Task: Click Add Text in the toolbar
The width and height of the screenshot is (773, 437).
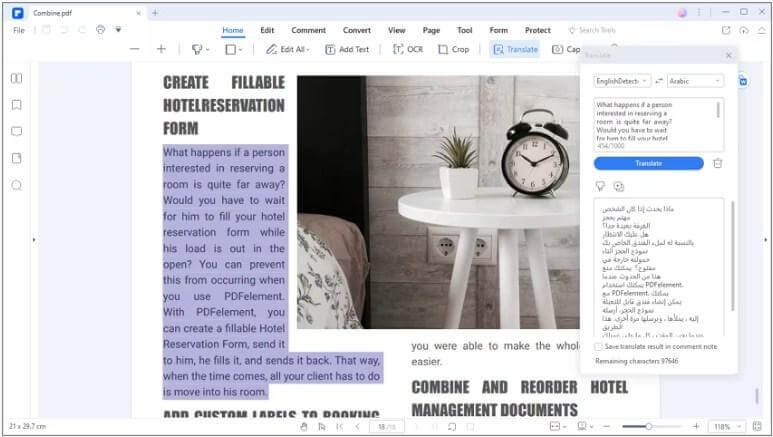Action: point(347,49)
